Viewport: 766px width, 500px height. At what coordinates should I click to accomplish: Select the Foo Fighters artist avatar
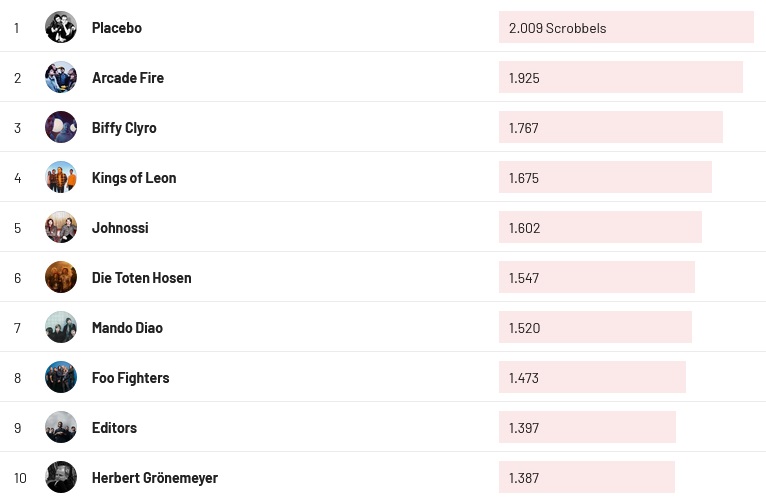click(x=61, y=377)
